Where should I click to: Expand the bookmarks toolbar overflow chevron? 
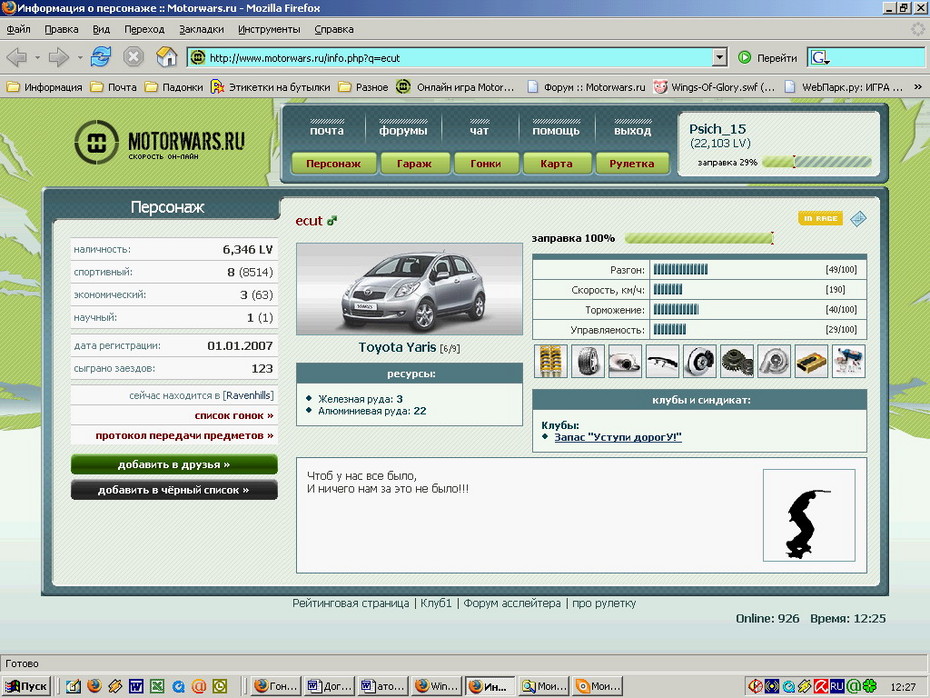pos(918,87)
